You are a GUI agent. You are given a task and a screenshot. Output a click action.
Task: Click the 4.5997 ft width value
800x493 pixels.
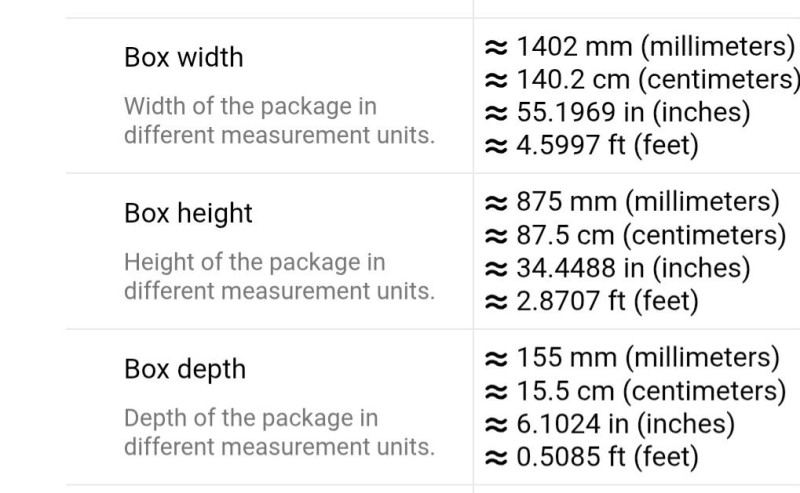(x=557, y=145)
